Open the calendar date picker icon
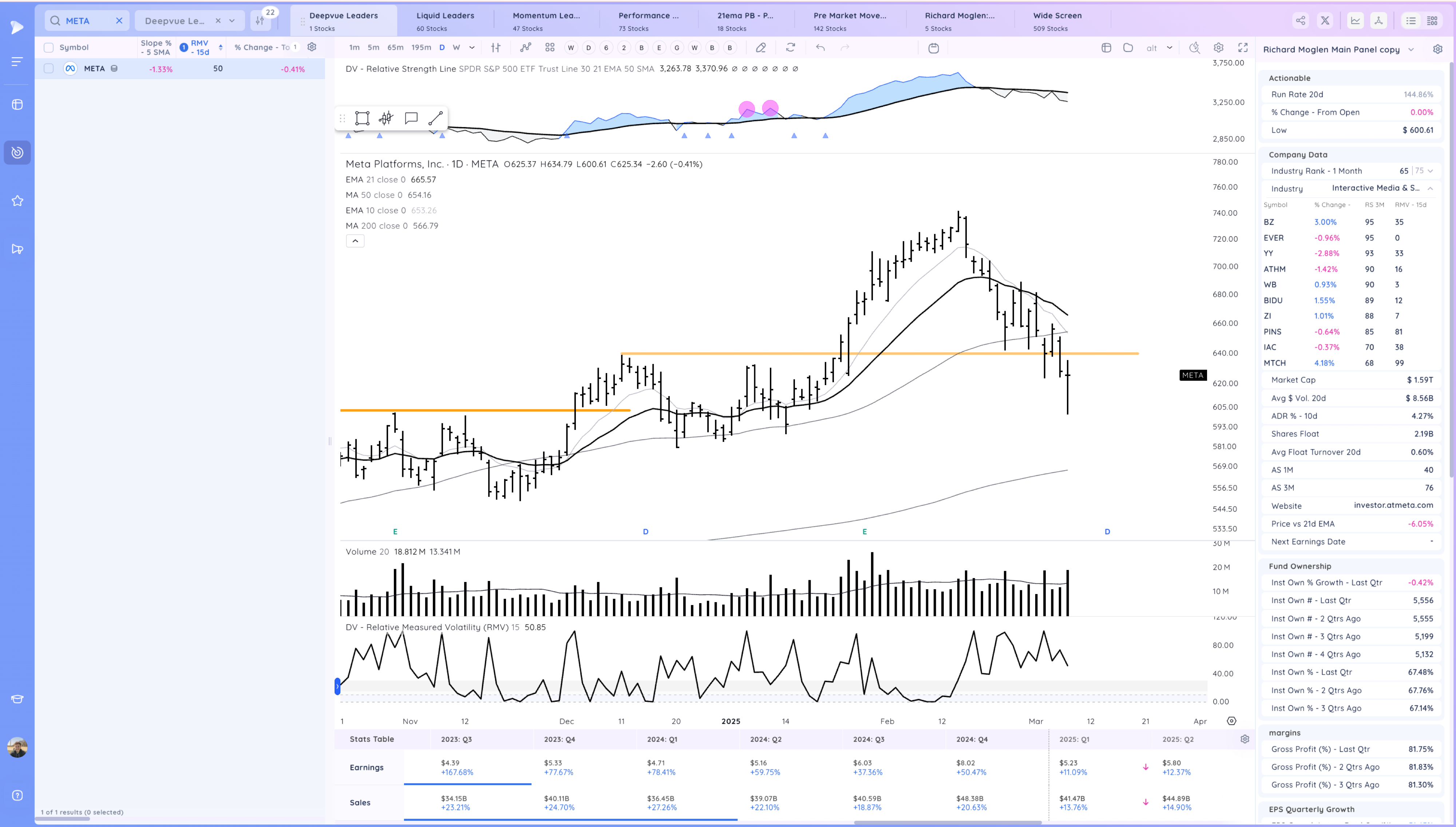1456x827 pixels. (x=934, y=48)
